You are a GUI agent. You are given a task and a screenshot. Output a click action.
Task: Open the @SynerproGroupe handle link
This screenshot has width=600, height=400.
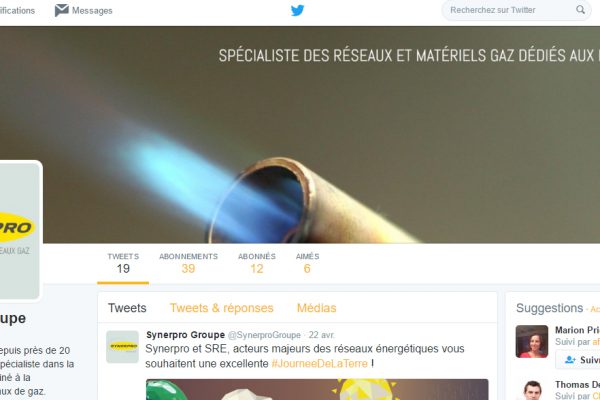pos(264,335)
